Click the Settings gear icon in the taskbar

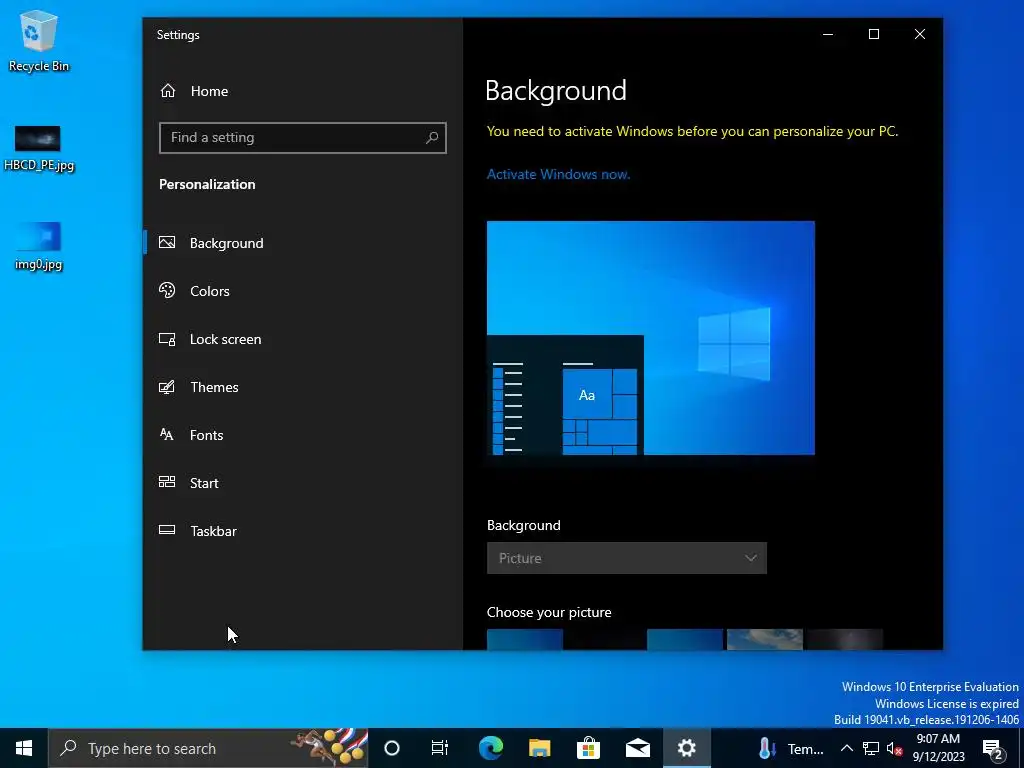(x=686, y=748)
